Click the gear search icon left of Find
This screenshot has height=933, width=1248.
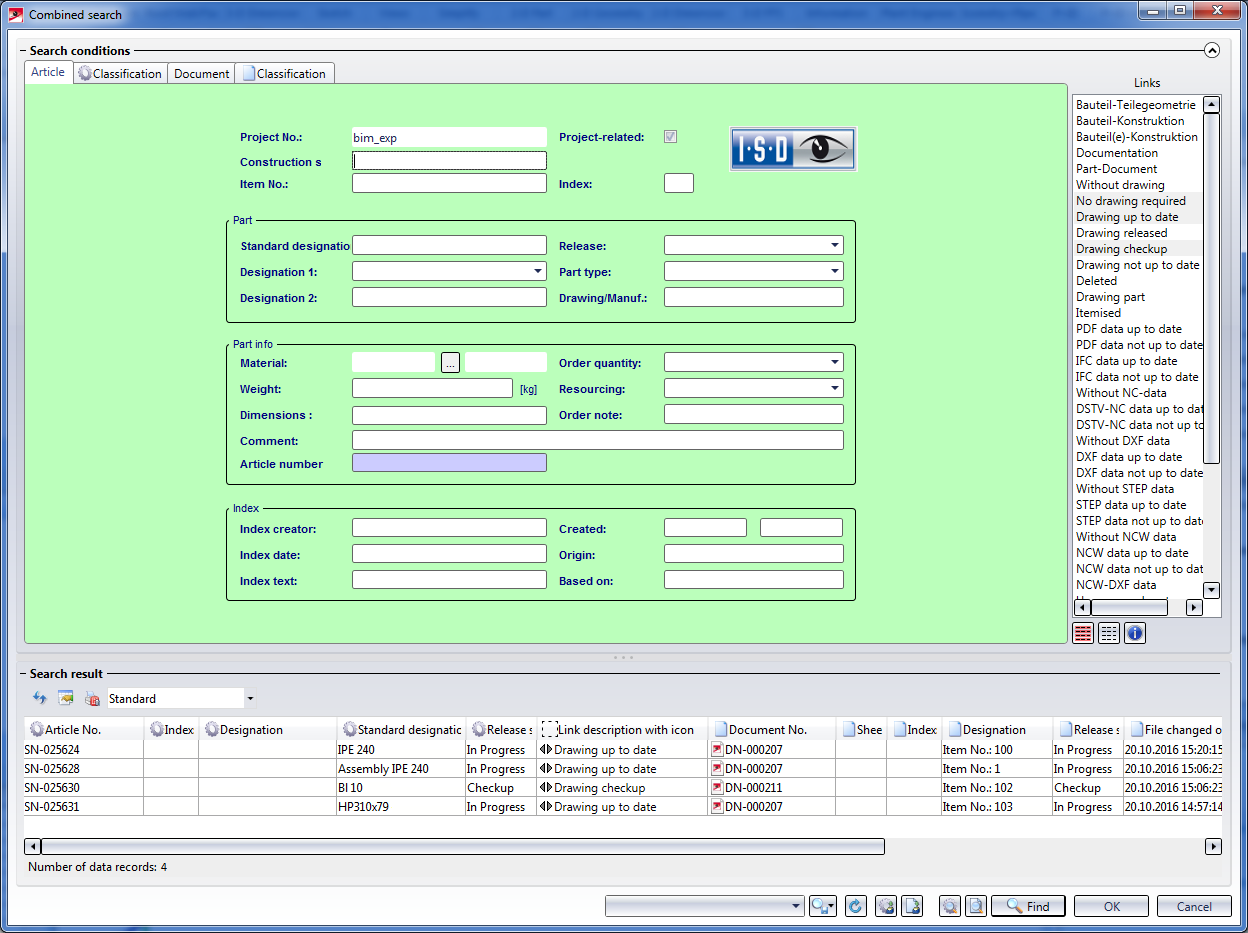click(x=950, y=906)
